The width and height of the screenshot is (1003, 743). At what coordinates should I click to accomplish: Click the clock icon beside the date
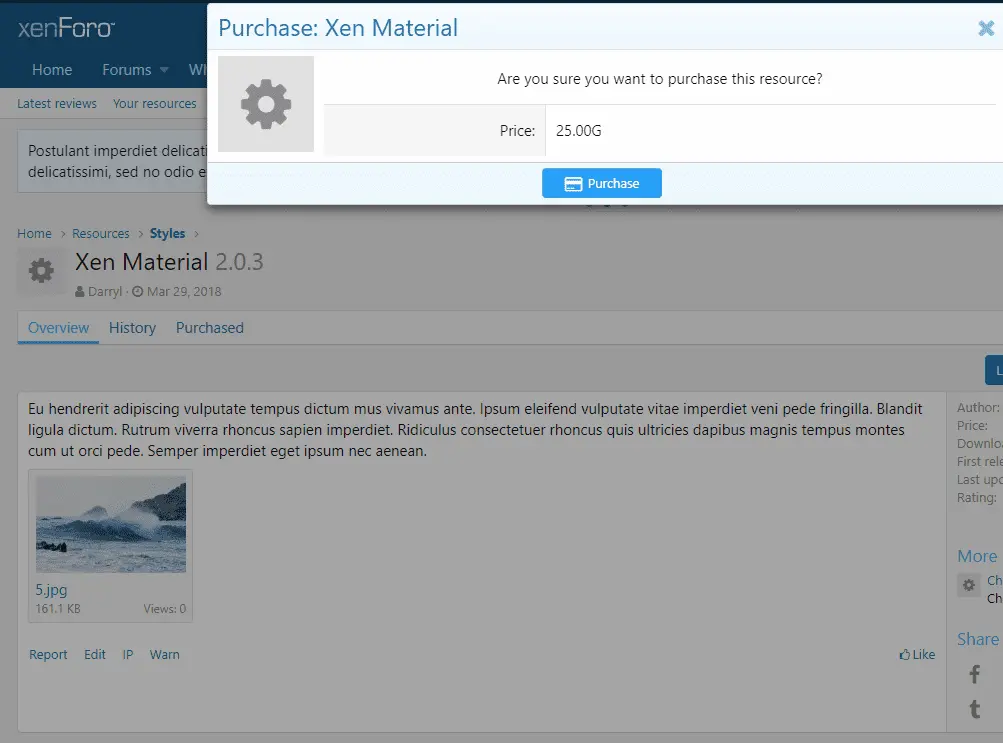(138, 292)
